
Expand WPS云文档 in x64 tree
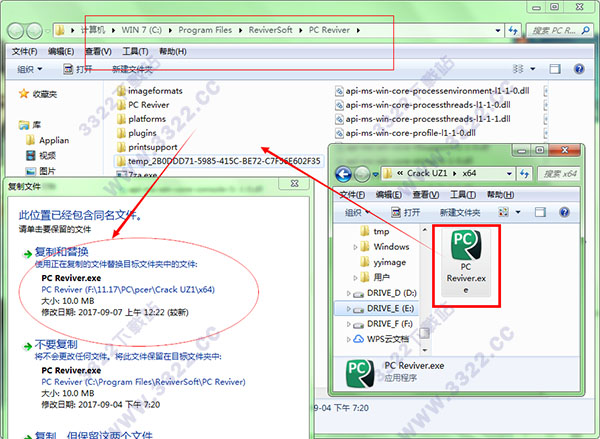(x=348, y=339)
